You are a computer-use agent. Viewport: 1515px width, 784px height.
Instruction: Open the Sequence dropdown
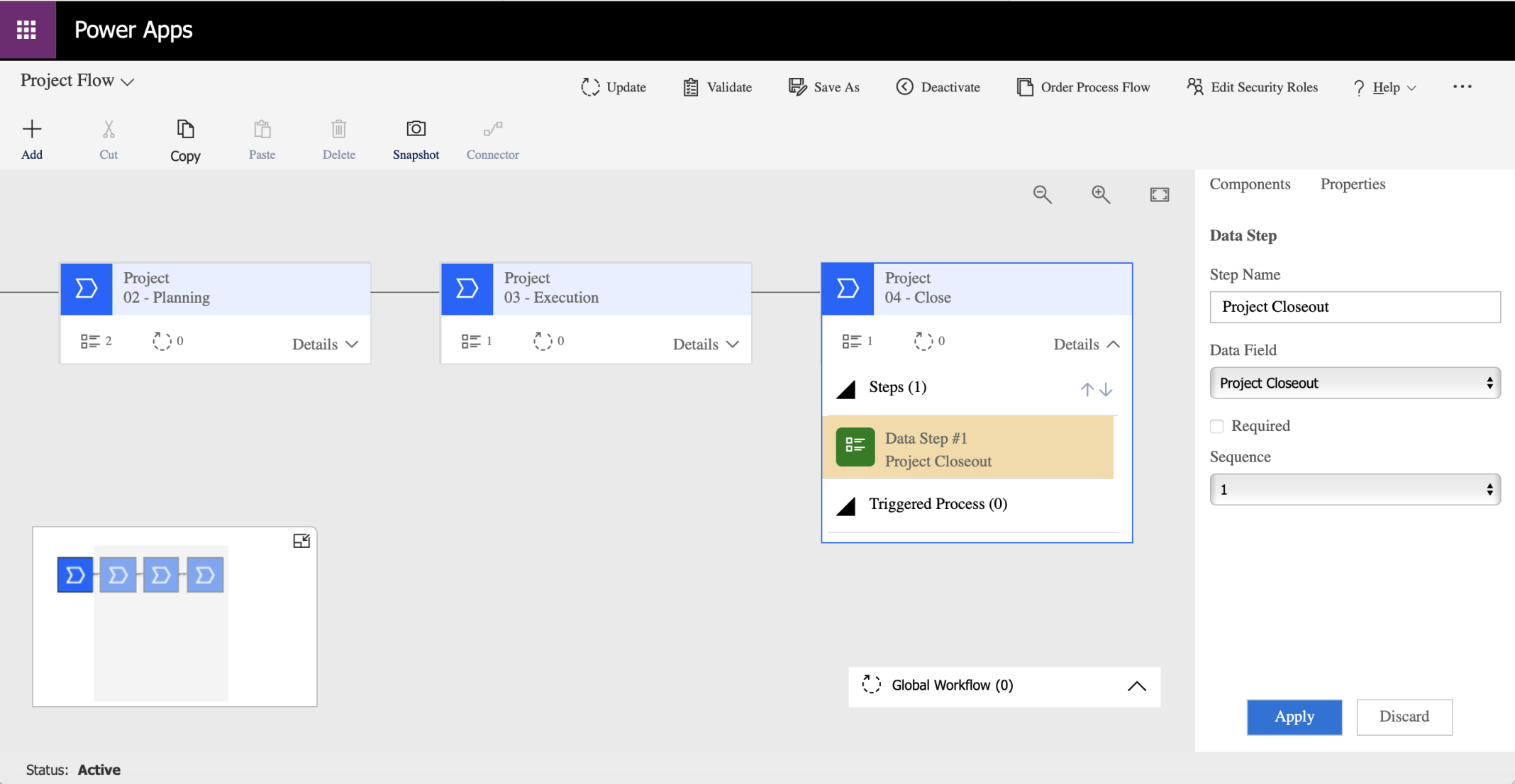[1355, 489]
